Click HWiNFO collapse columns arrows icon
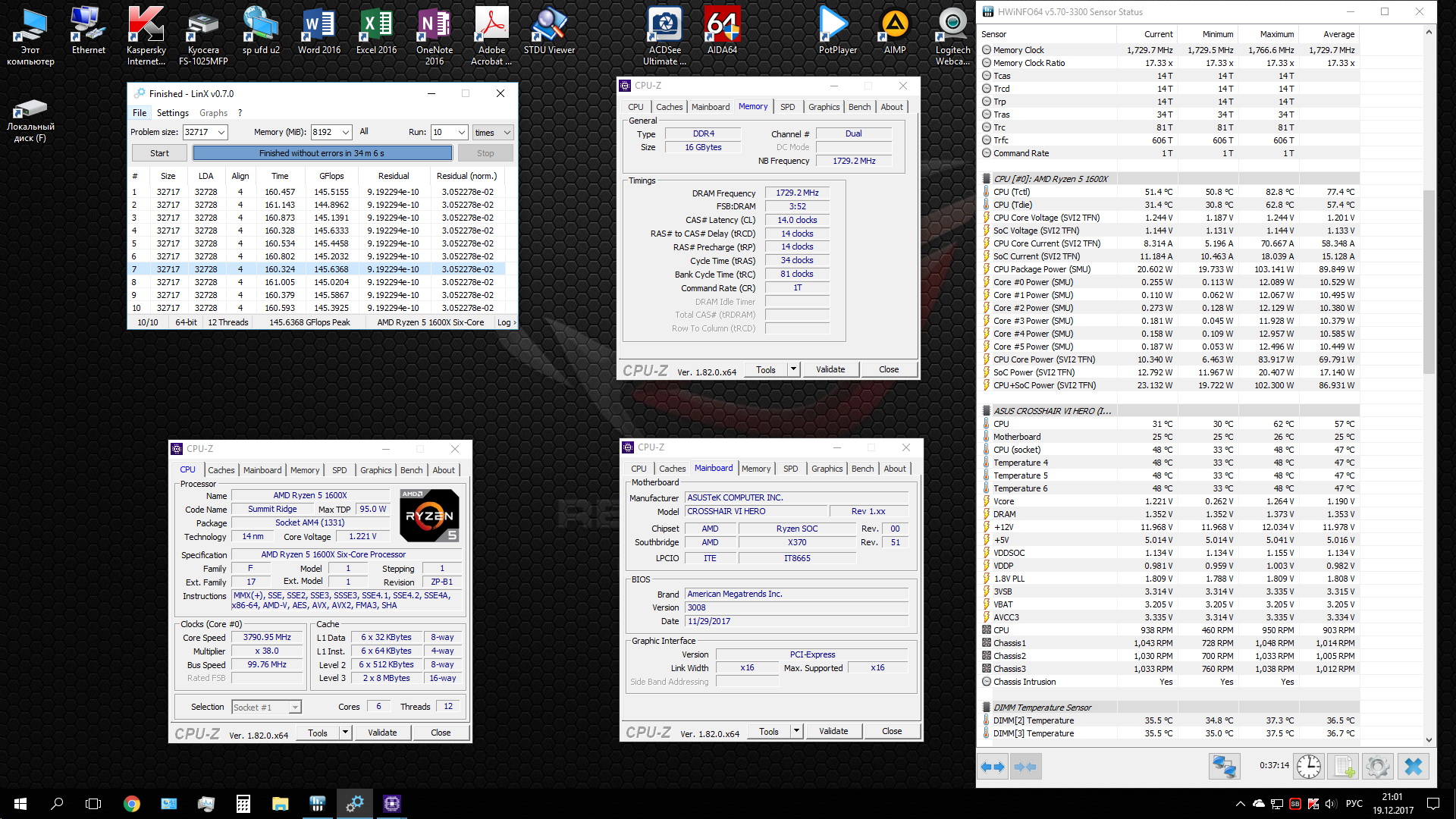The image size is (1456, 819). 1025,767
